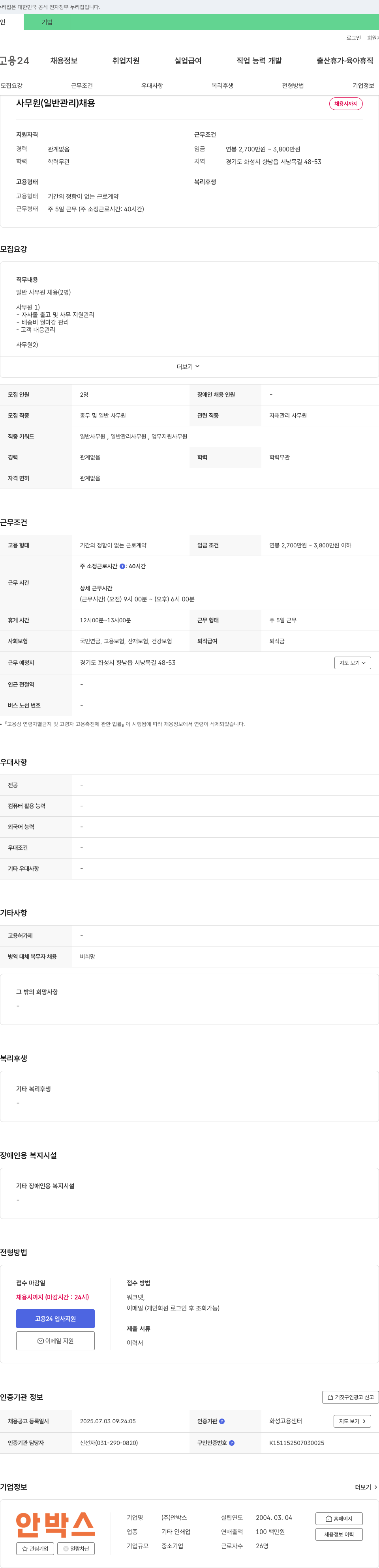
Task: Jump to the 우대사항 section tab
Action: click(152, 86)
